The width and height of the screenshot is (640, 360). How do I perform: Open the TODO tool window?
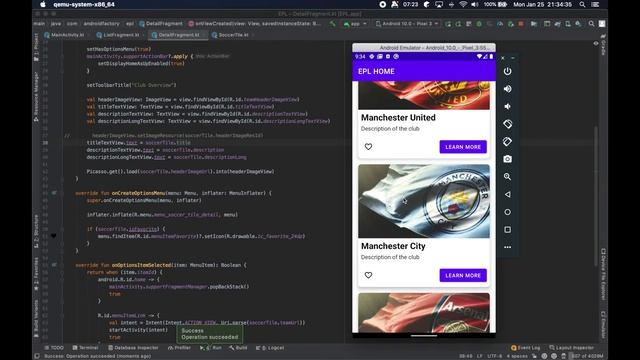coord(54,348)
